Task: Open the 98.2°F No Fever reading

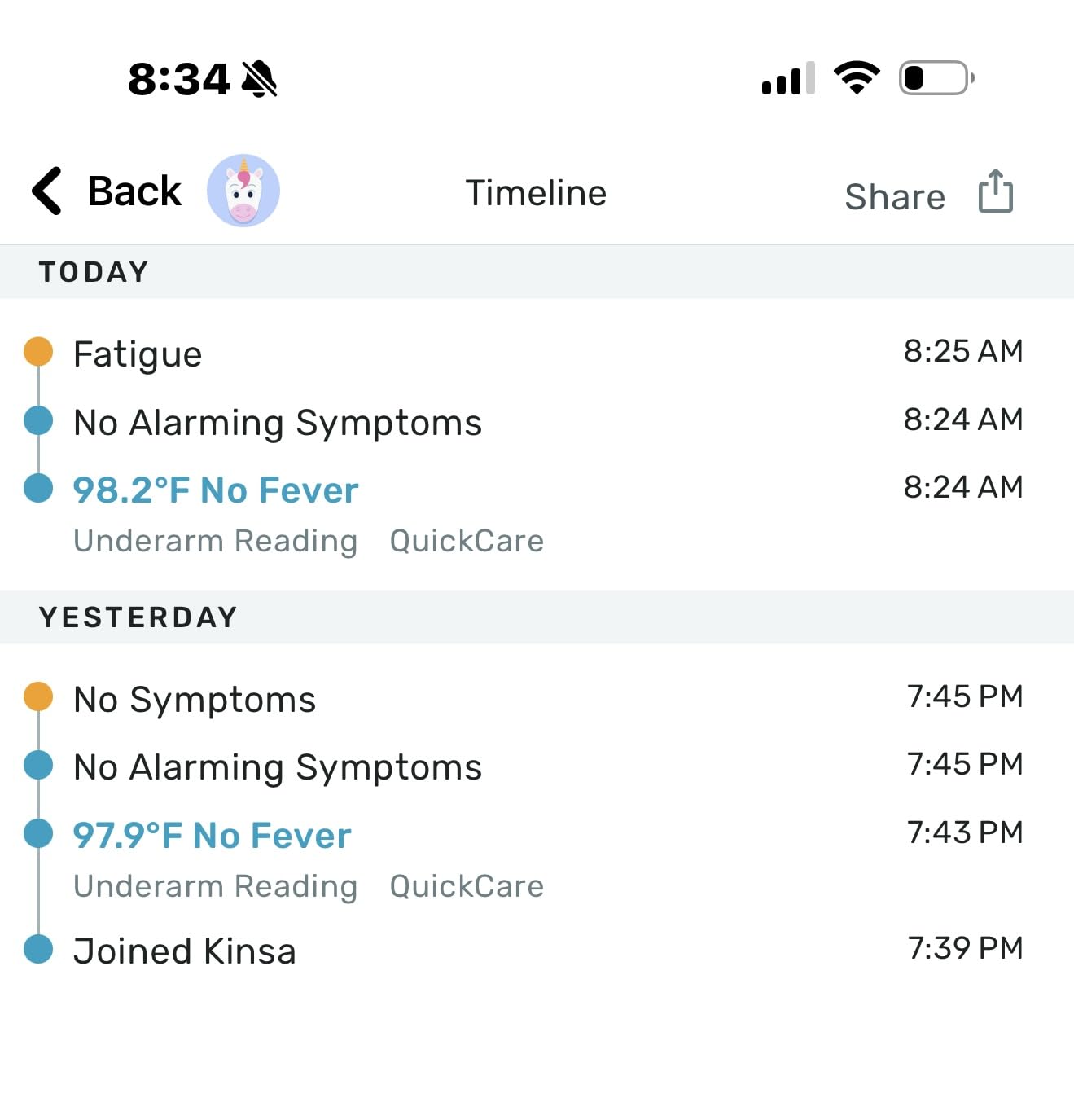Action: pos(216,490)
